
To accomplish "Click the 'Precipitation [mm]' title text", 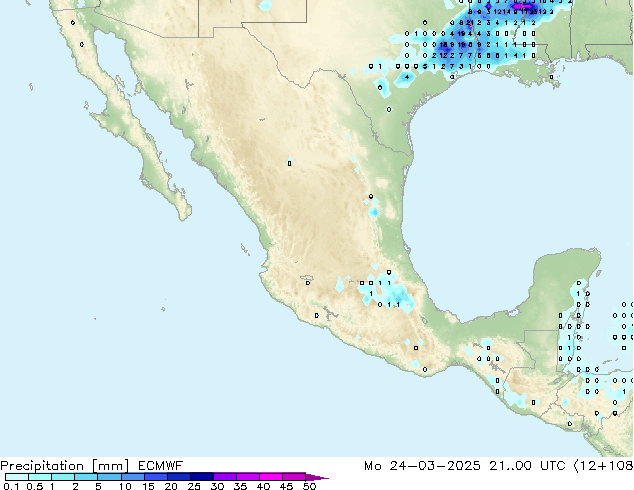I will coord(65,466).
